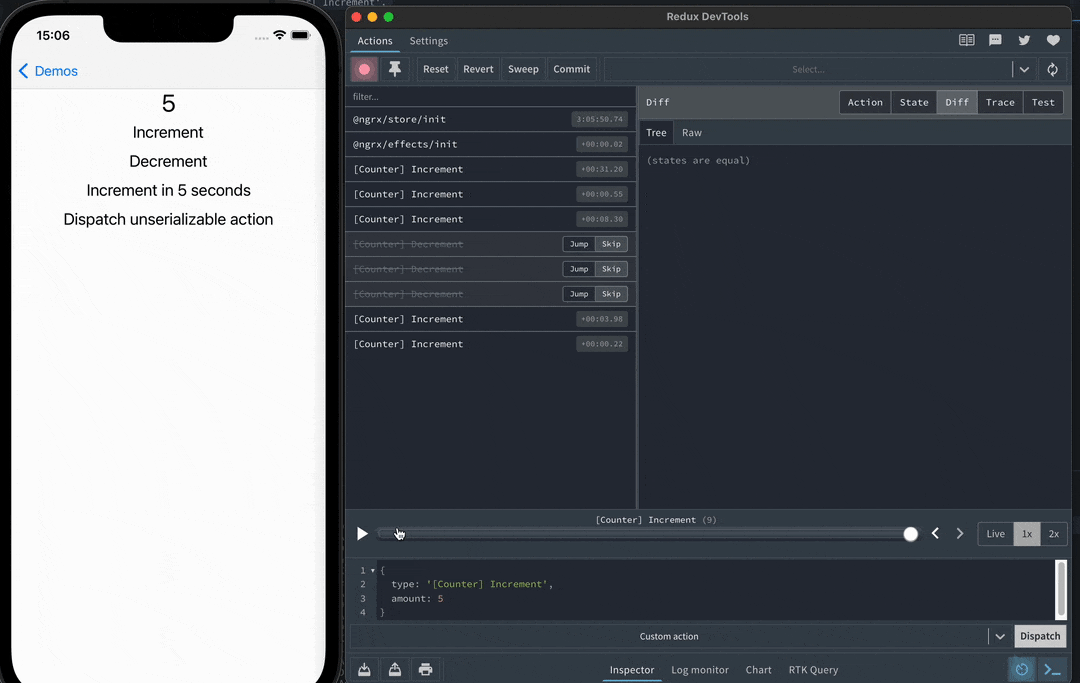Toggle the red record/pause recording button
1080x683 pixels.
(364, 69)
